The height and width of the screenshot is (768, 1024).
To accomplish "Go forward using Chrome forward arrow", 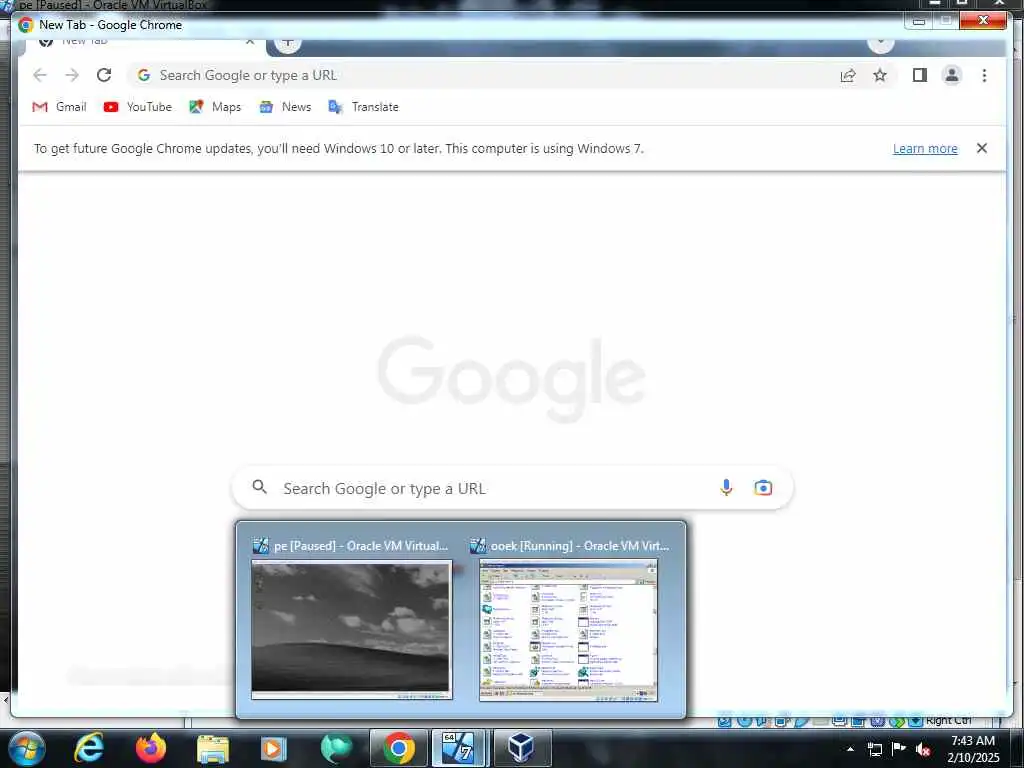I will (72, 75).
